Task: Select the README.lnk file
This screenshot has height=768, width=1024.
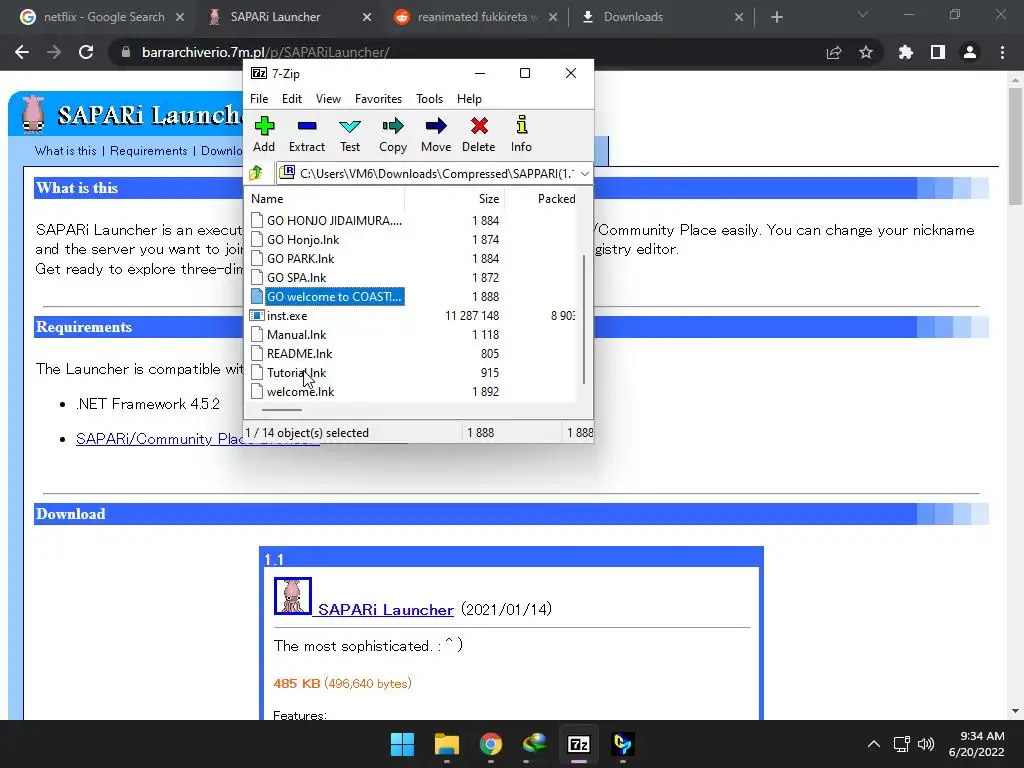Action: tap(299, 353)
